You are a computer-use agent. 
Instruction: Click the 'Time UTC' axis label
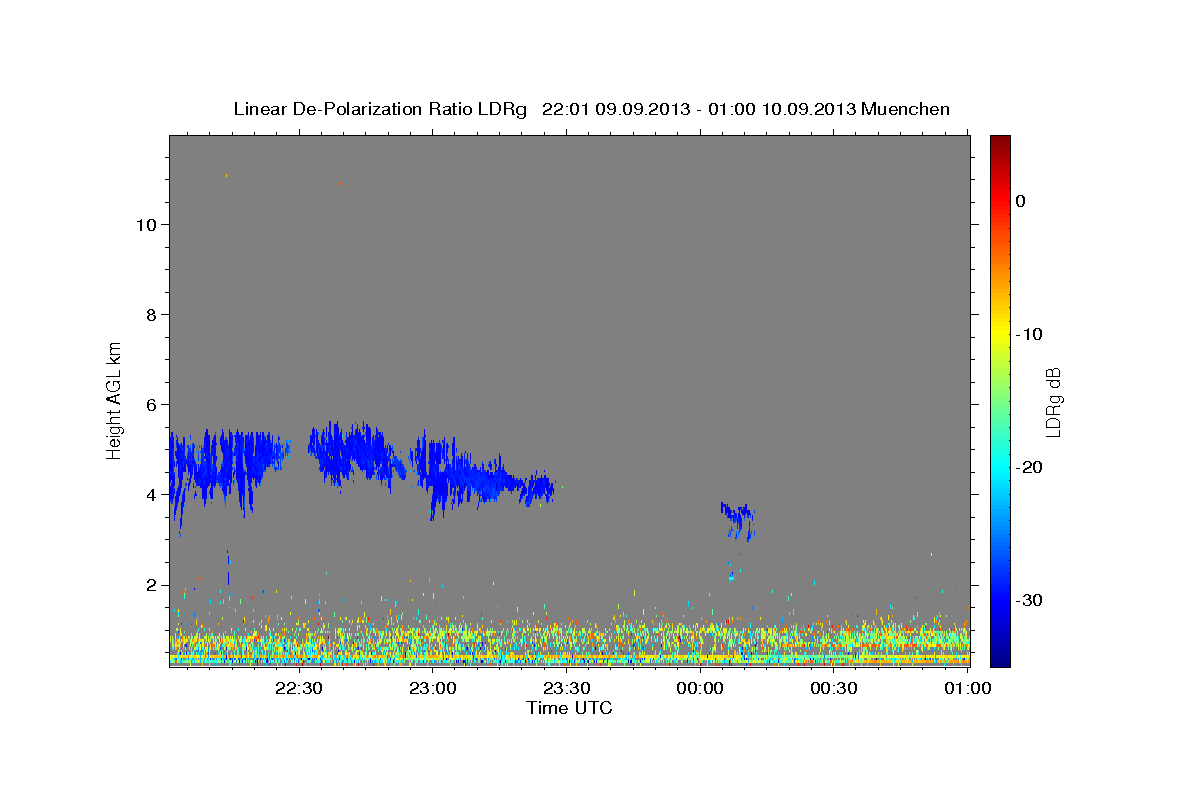569,708
